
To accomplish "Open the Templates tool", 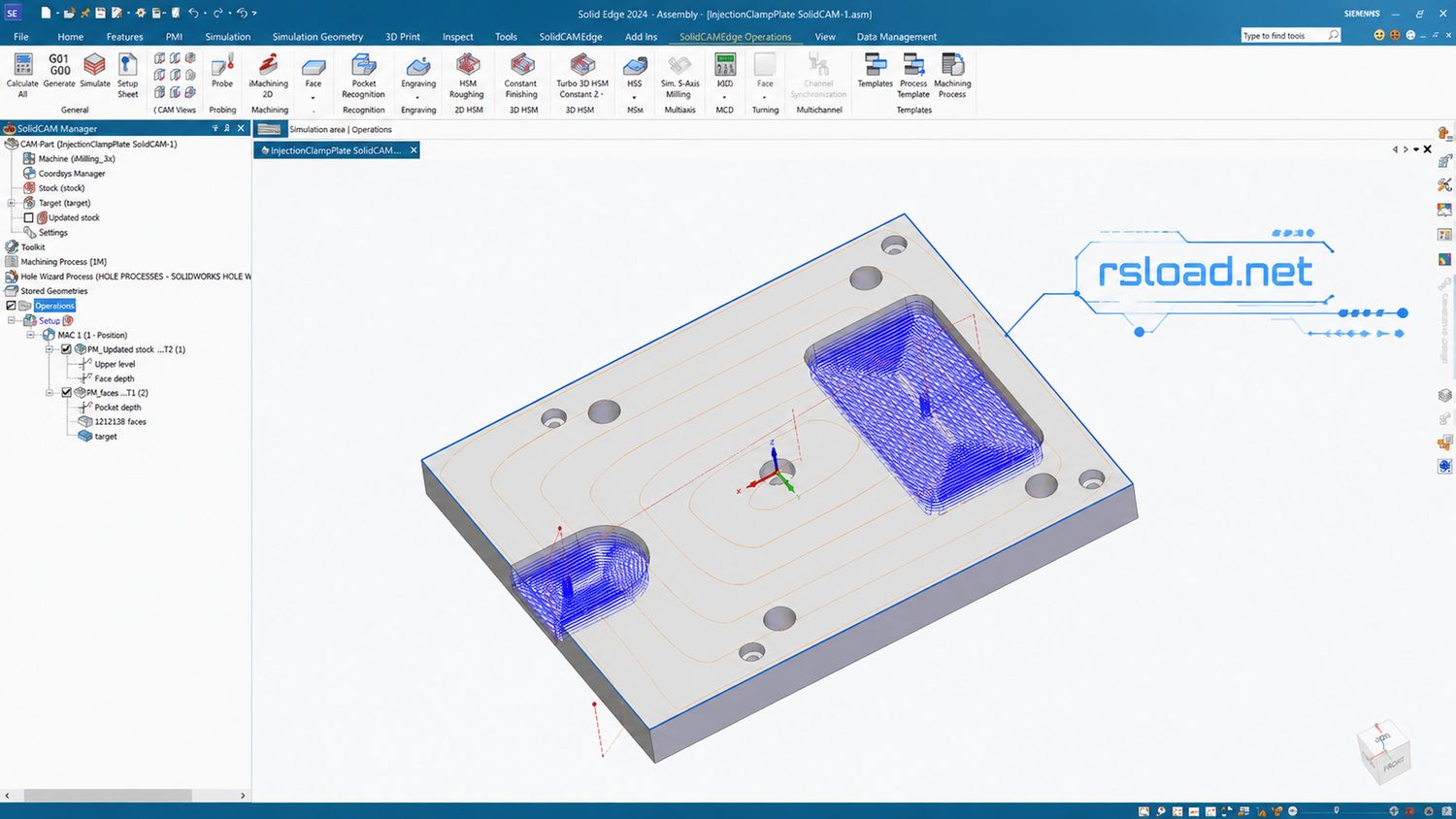I will 875,71.
